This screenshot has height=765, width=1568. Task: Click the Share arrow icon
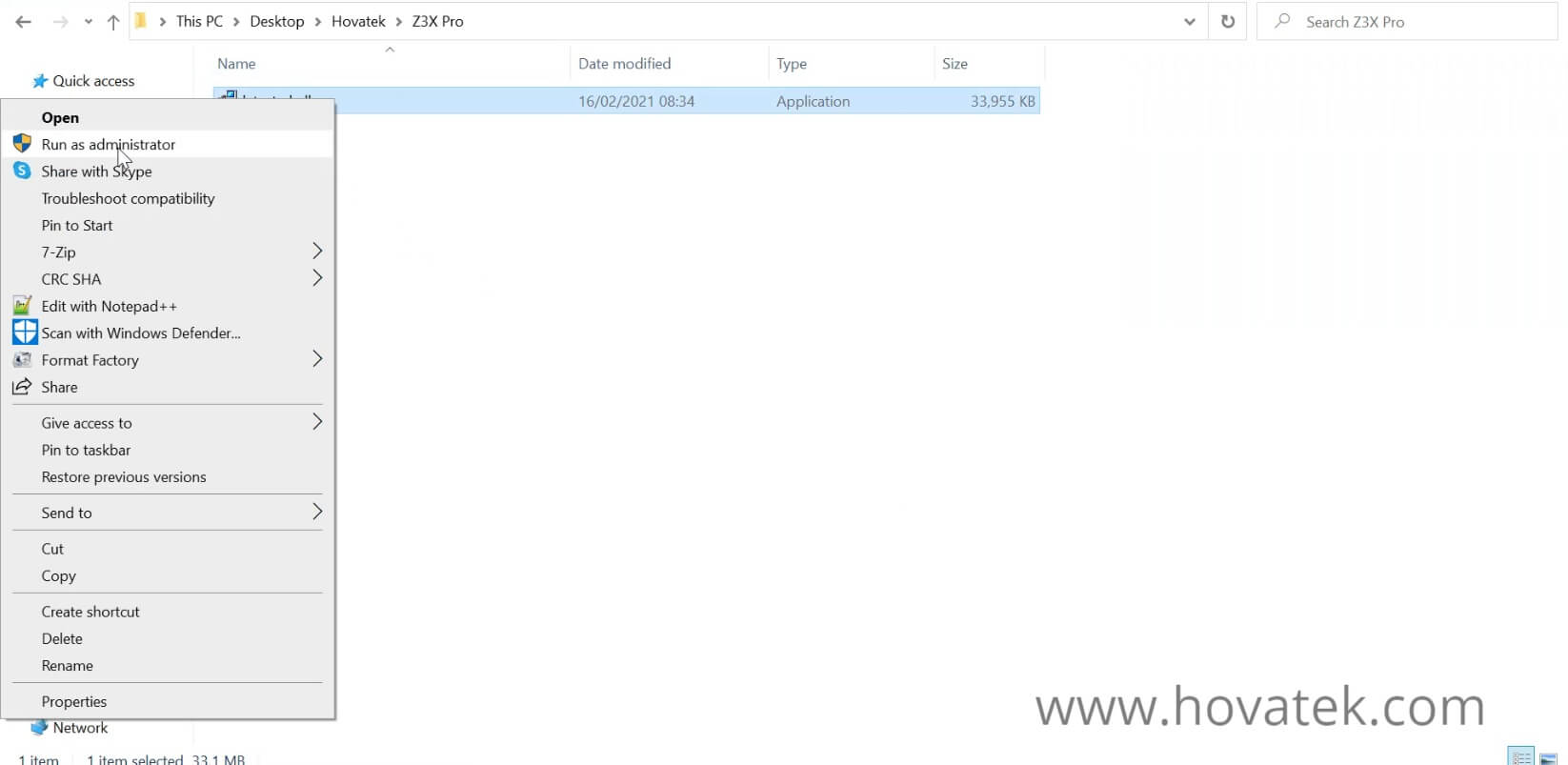click(x=22, y=387)
